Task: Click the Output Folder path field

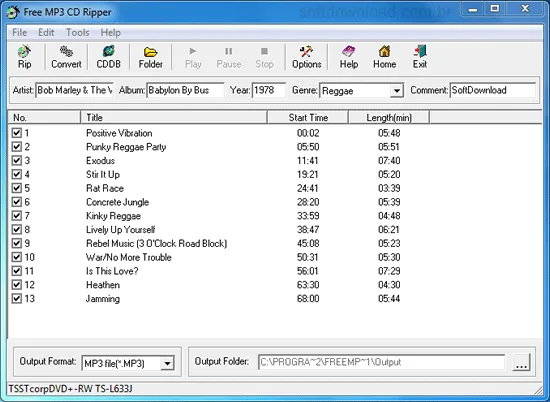Action: click(x=382, y=362)
